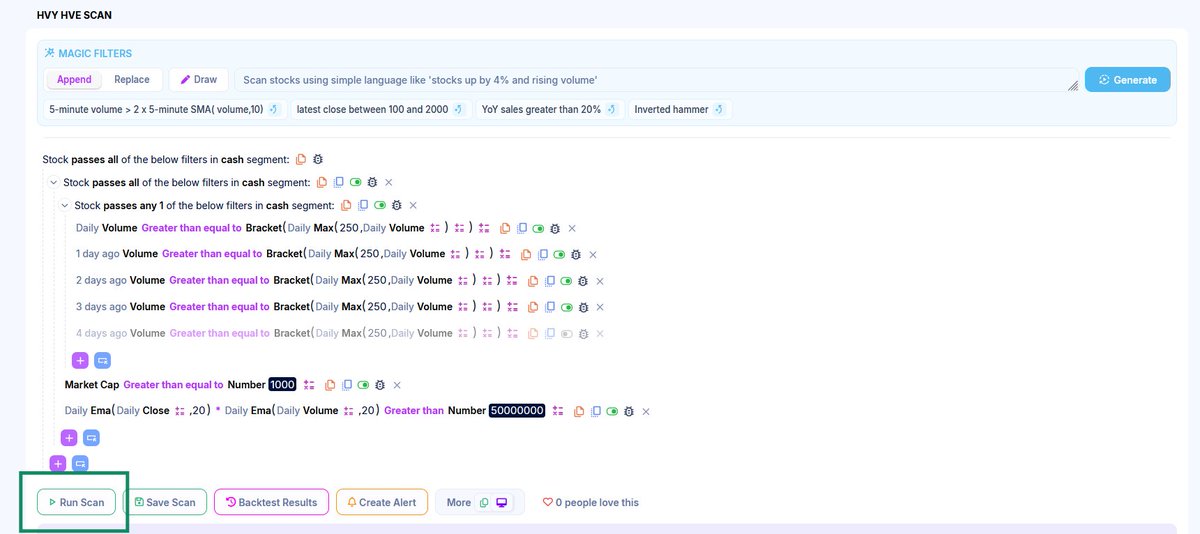
Task: Edit the Market Cap number value 1000
Action: pyautogui.click(x=283, y=385)
